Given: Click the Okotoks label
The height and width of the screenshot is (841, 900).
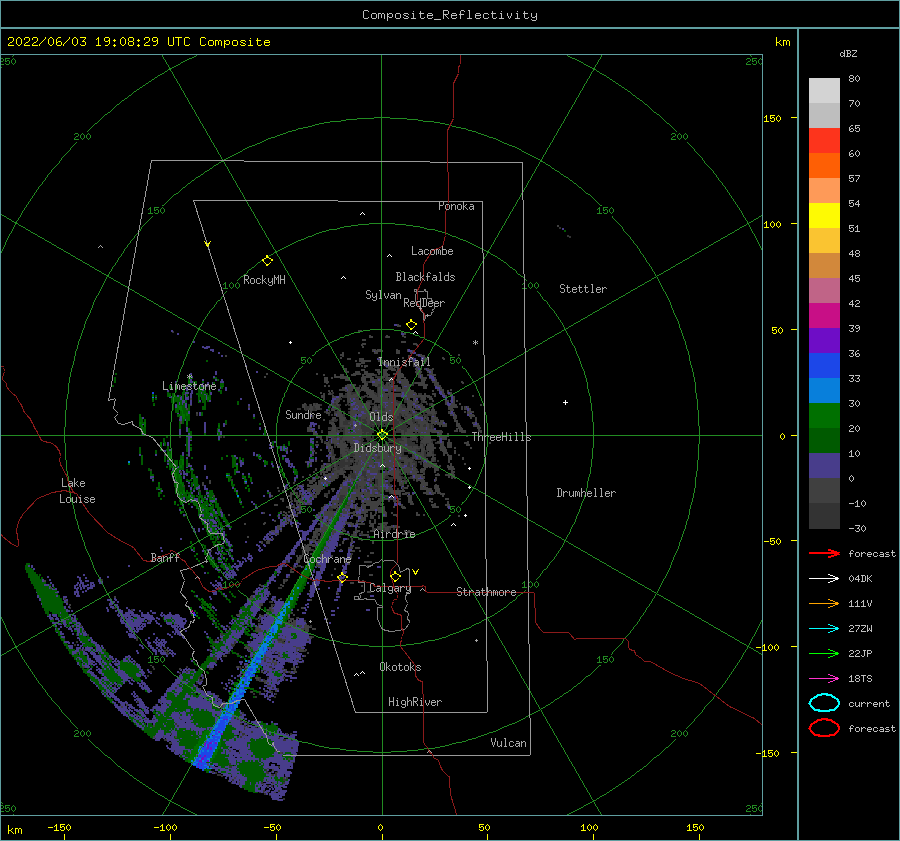Looking at the screenshot, I should tap(400, 667).
